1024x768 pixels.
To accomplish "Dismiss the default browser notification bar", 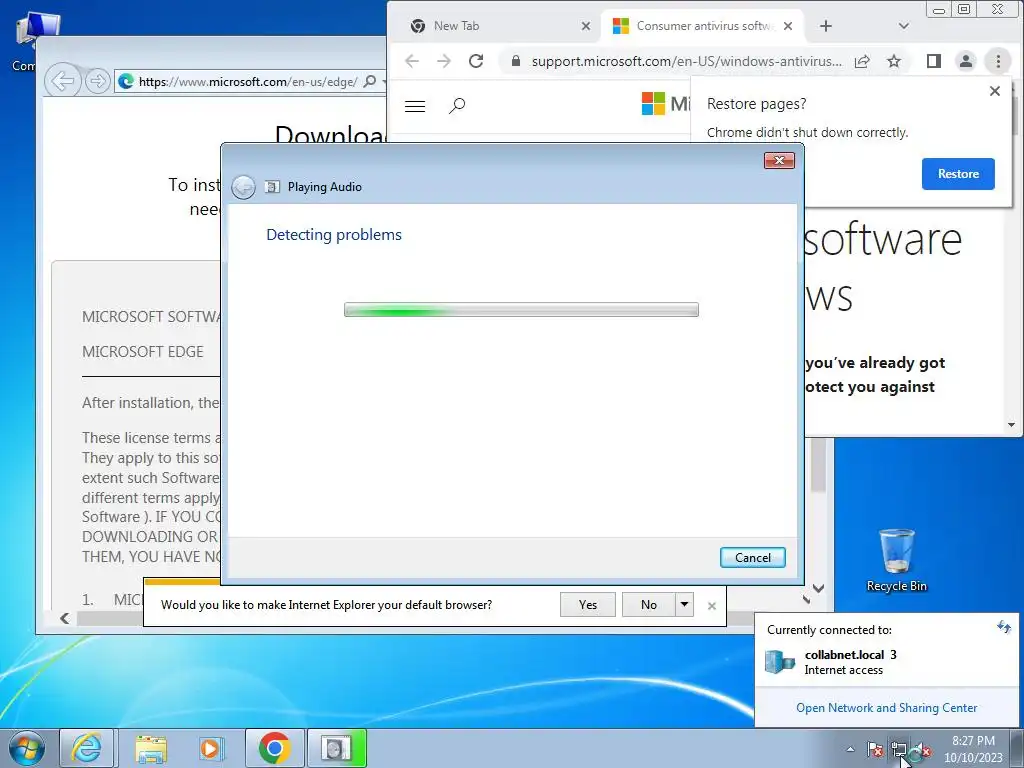I will point(712,606).
